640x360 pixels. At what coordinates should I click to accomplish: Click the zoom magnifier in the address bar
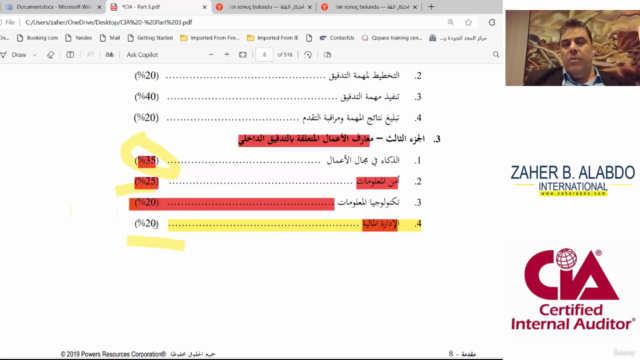click(451, 22)
